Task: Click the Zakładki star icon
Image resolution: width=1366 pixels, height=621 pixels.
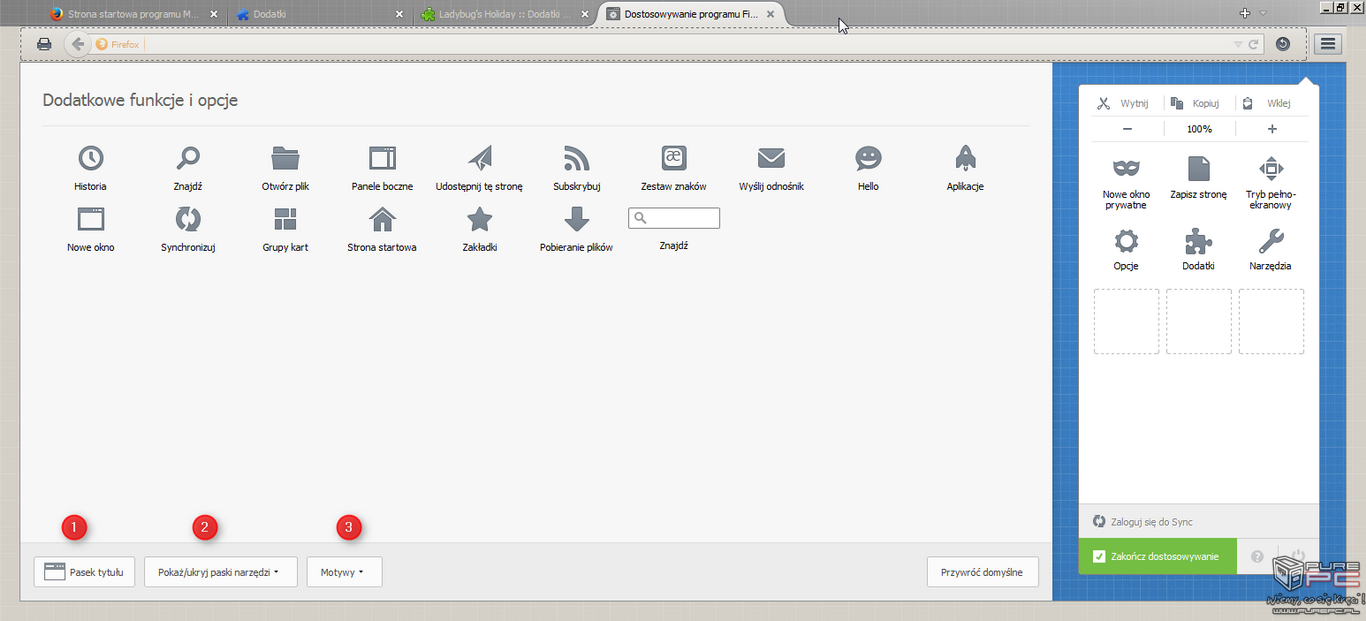Action: 480,219
